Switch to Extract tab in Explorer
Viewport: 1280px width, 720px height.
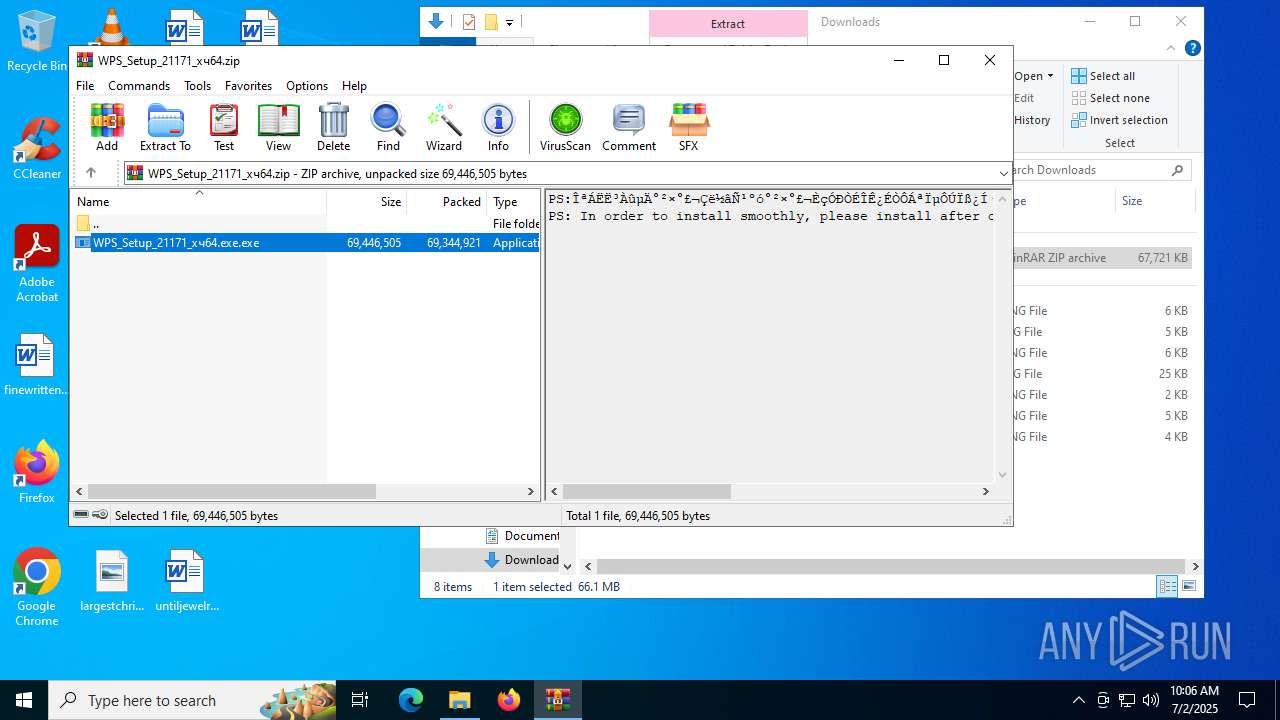pos(728,24)
